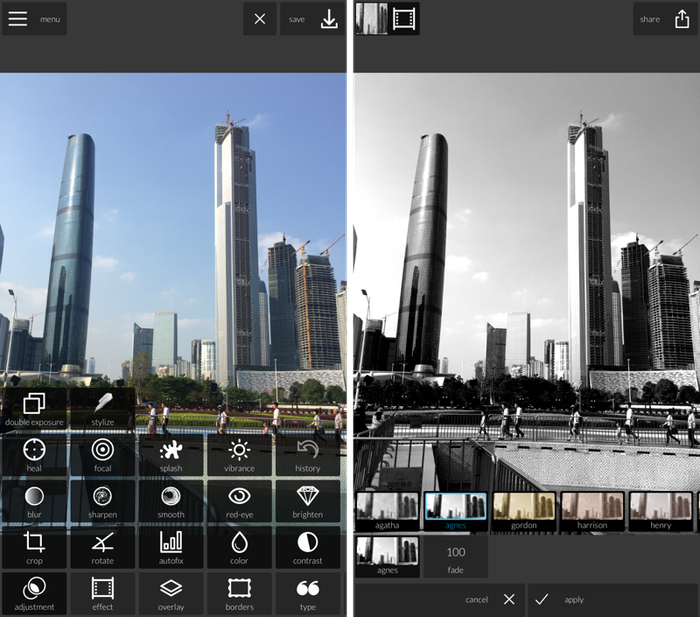Choose the brighten tool
700x617 pixels.
tap(308, 501)
